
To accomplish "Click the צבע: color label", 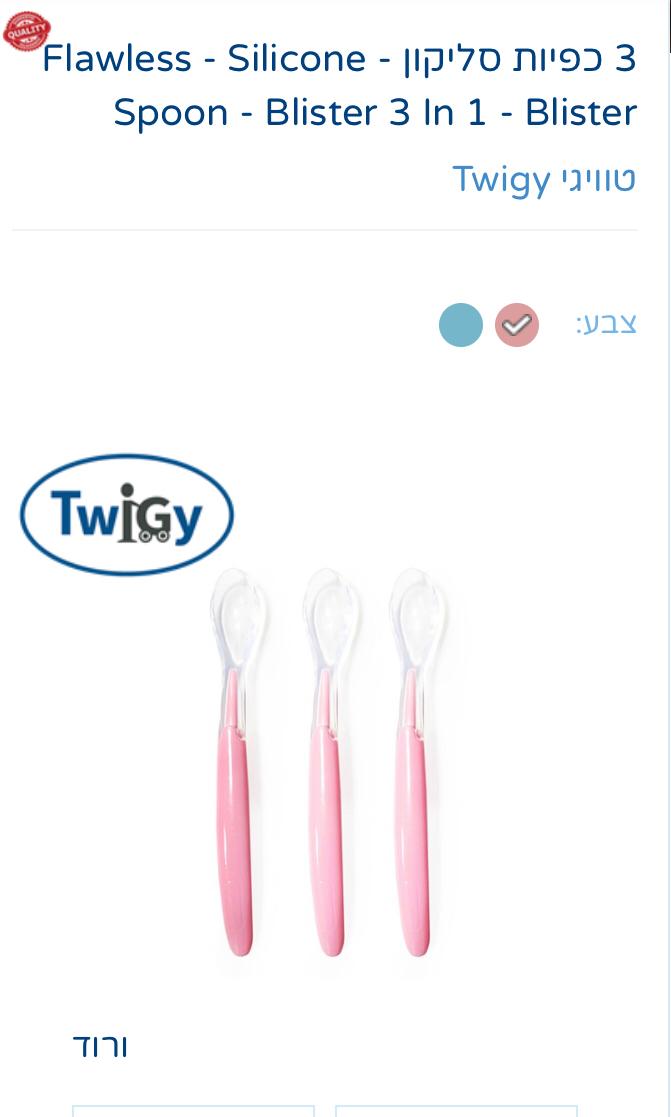I will click(606, 324).
